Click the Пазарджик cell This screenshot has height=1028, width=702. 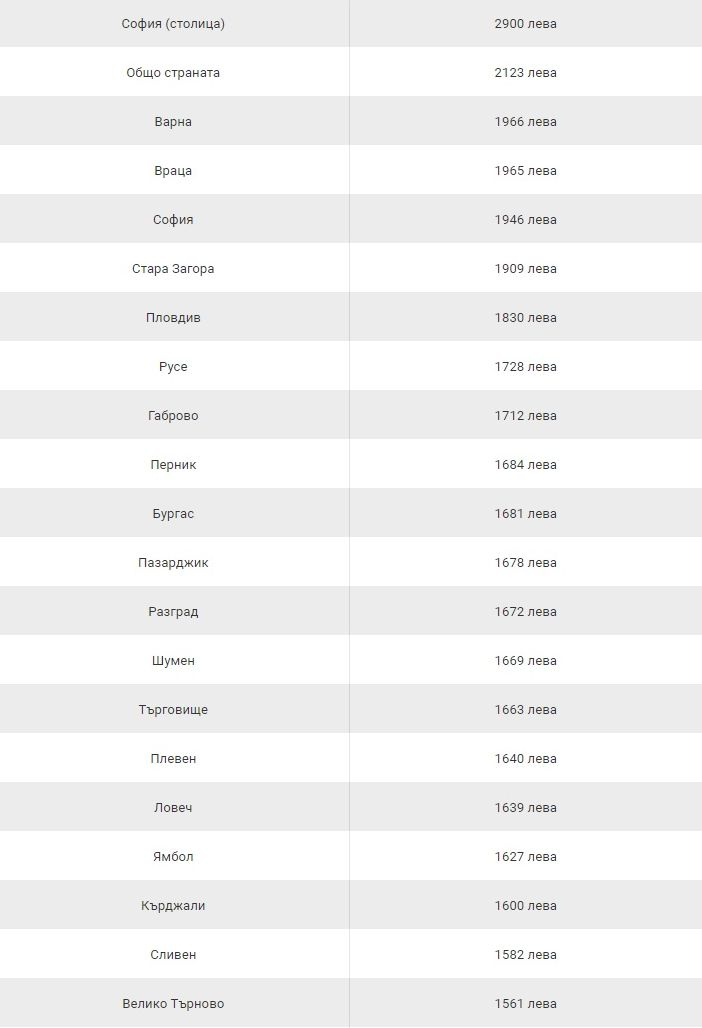tap(173, 563)
